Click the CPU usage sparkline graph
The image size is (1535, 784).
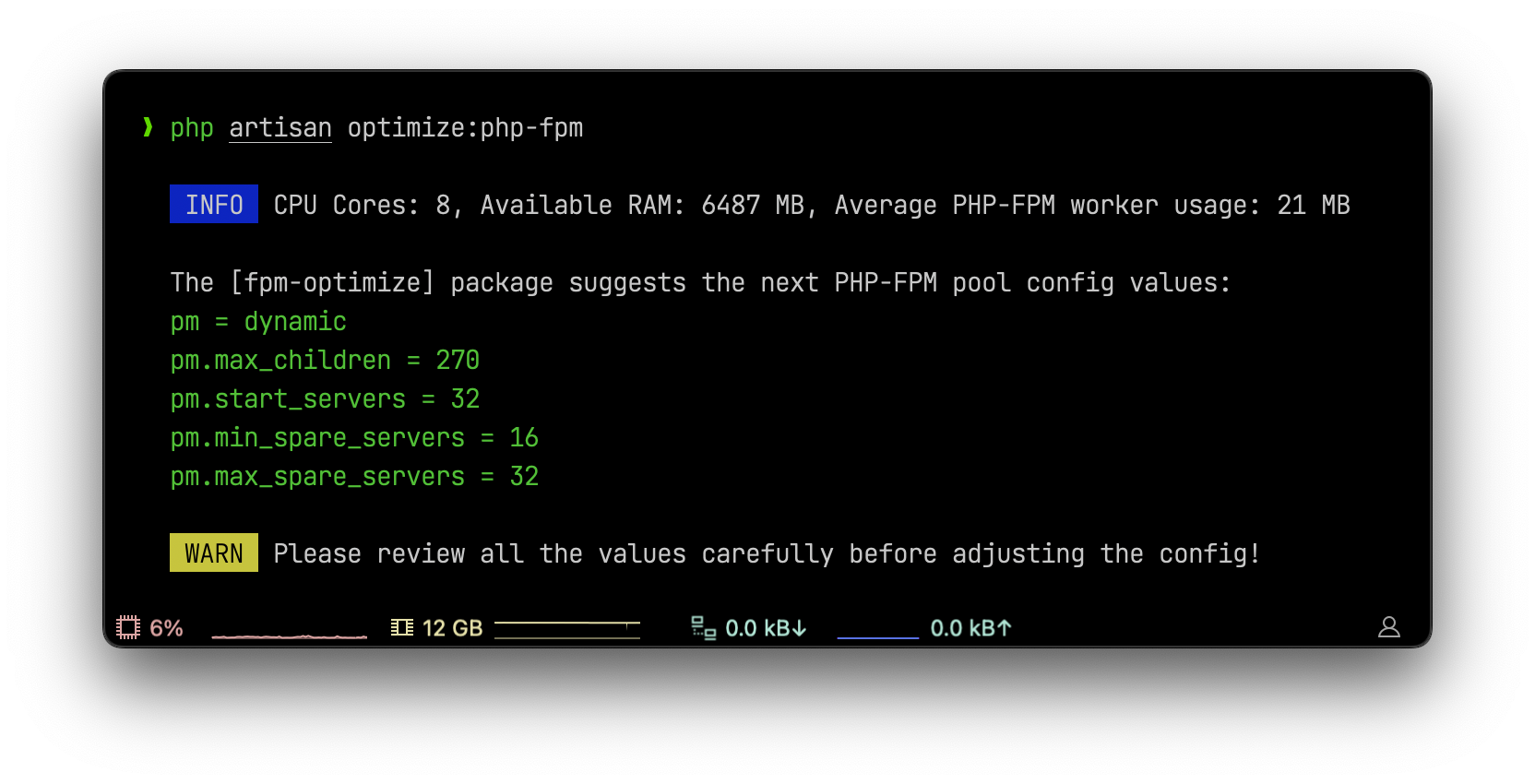(x=289, y=635)
